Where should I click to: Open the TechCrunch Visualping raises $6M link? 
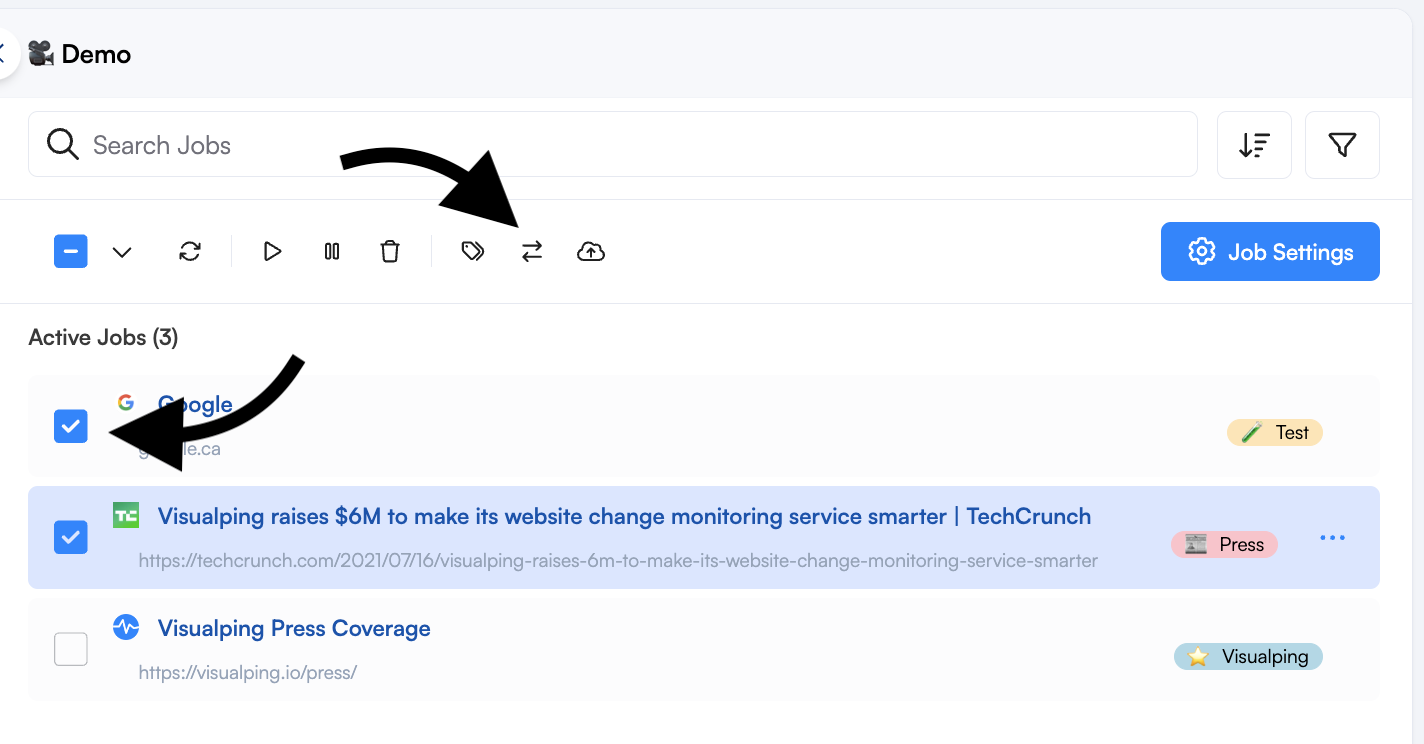(624, 516)
